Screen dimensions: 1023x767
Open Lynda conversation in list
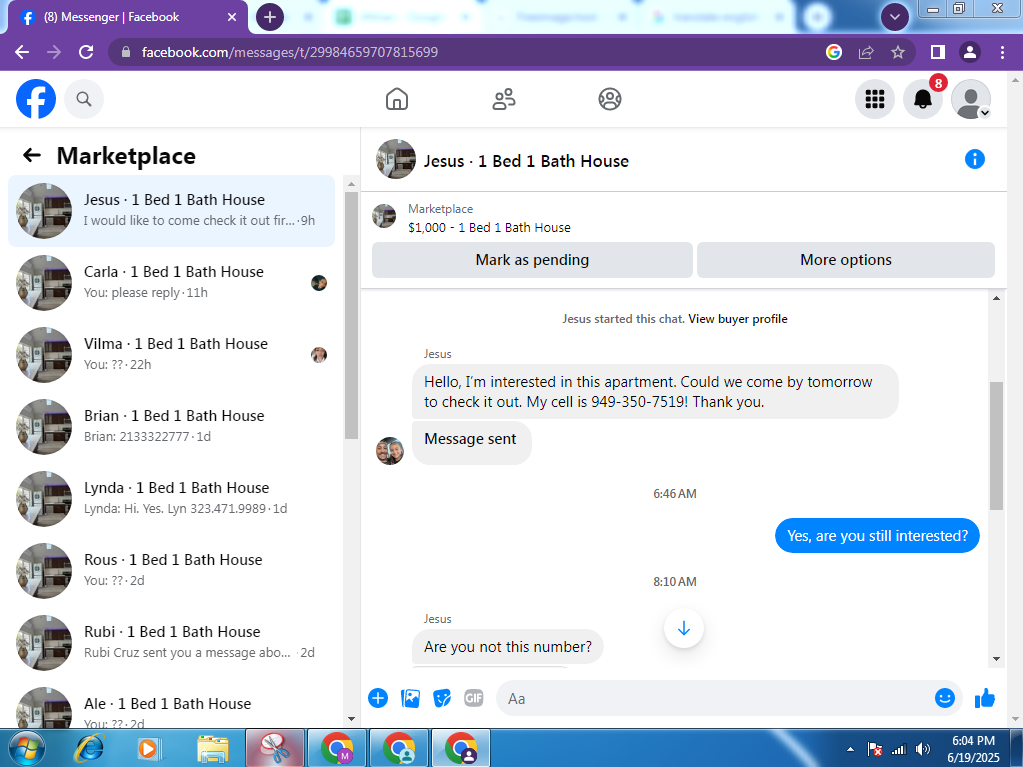pyautogui.click(x=172, y=499)
